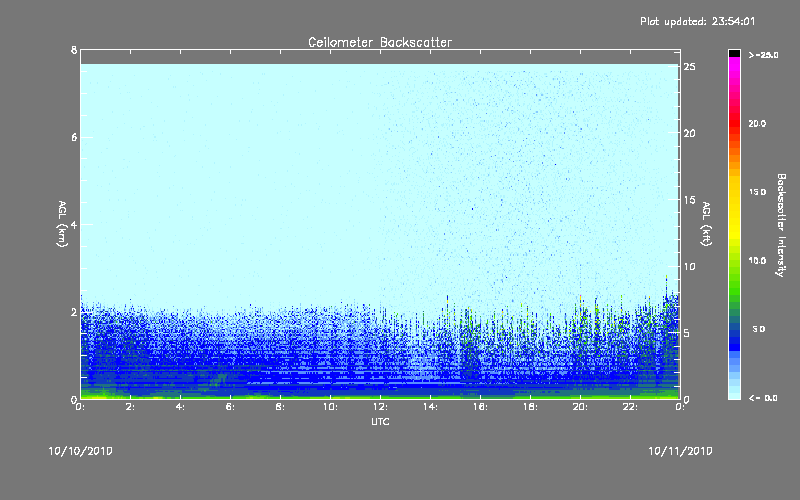800x500 pixels.
Task: Click the 2 tick on the km axis
Action: point(74,312)
